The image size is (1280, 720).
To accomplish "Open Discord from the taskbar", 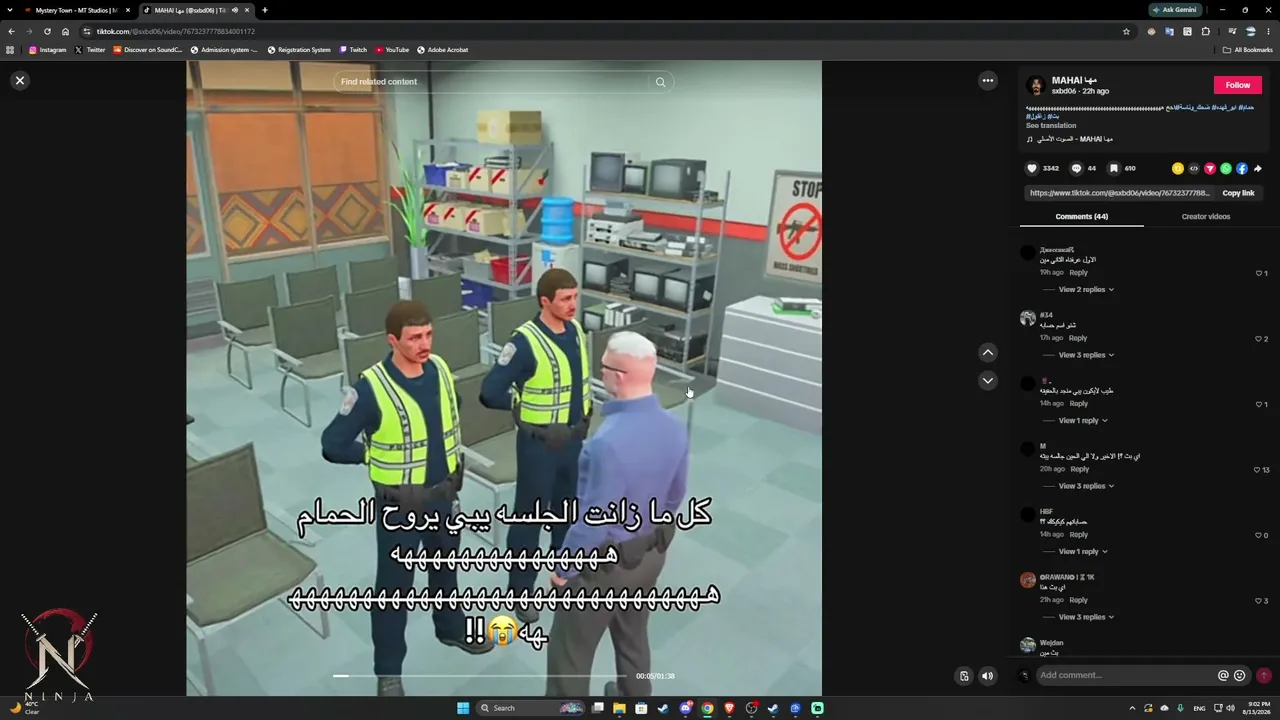I will pyautogui.click(x=685, y=708).
